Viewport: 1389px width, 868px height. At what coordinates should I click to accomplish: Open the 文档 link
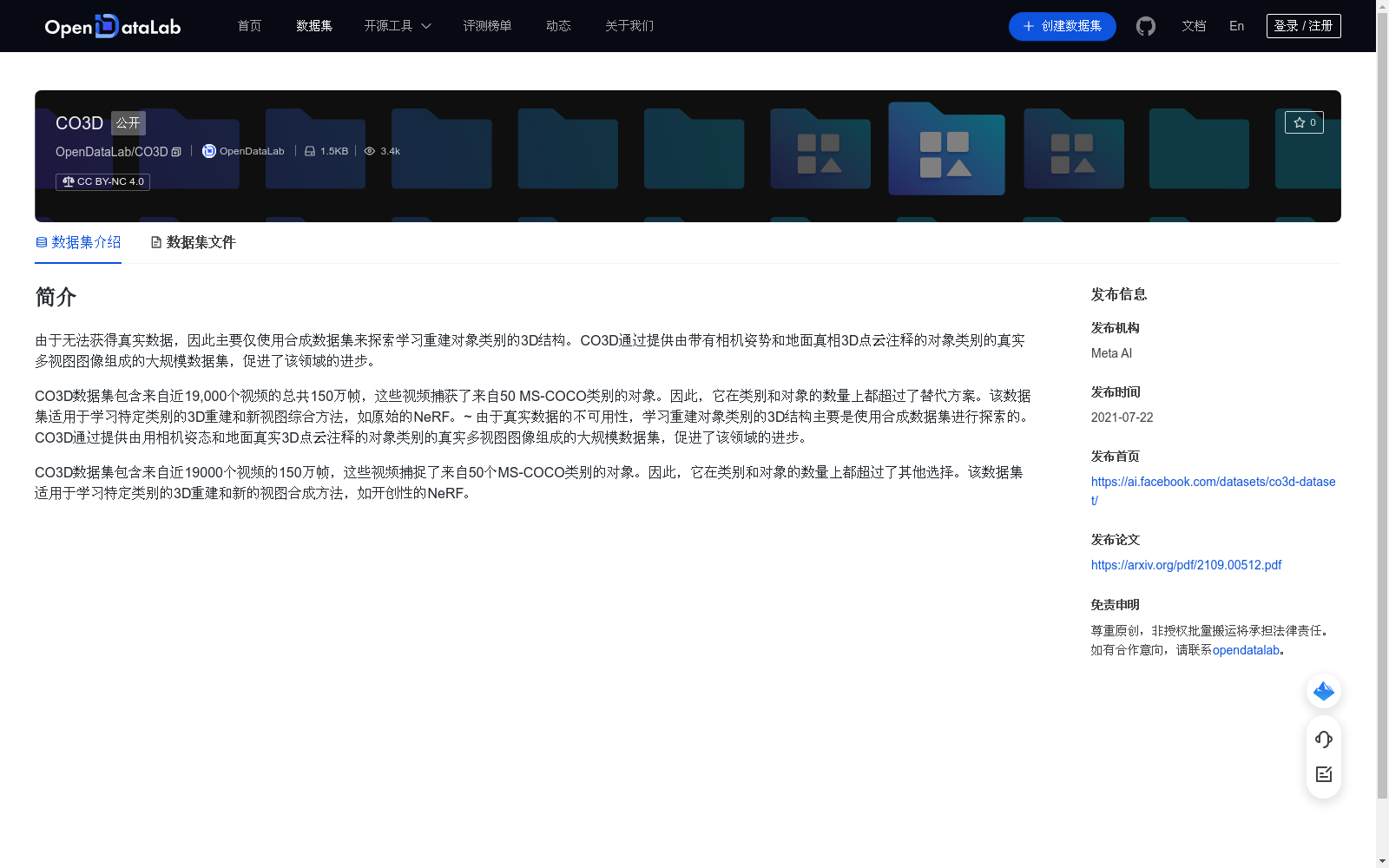coord(1194,26)
